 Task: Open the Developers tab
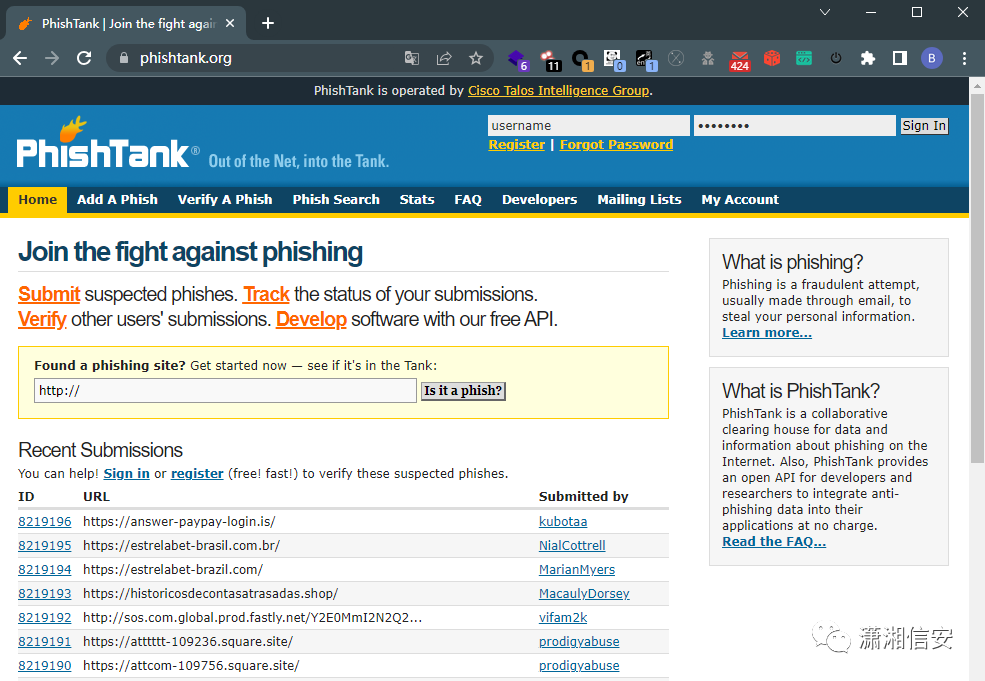pyautogui.click(x=540, y=200)
